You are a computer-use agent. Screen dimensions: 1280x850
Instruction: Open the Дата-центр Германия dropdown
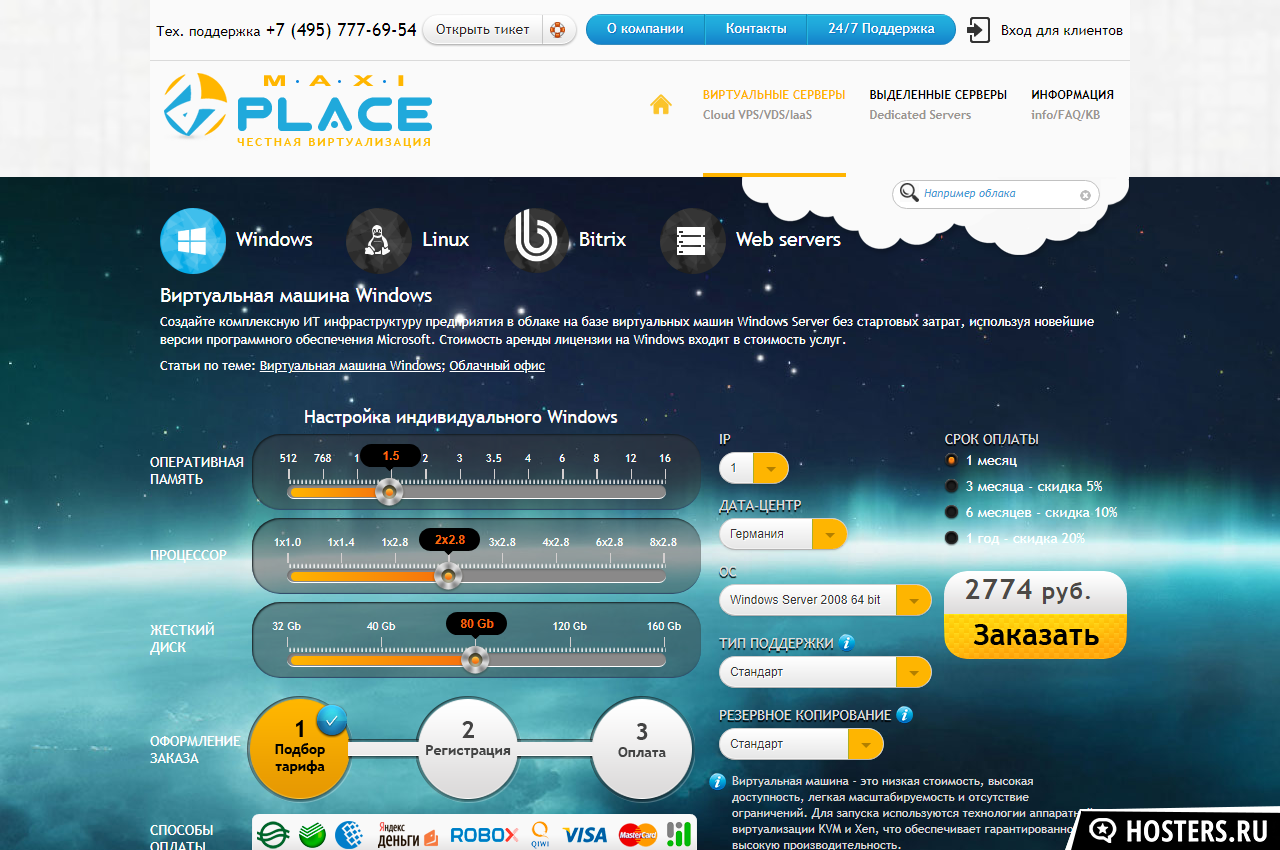tap(783, 534)
